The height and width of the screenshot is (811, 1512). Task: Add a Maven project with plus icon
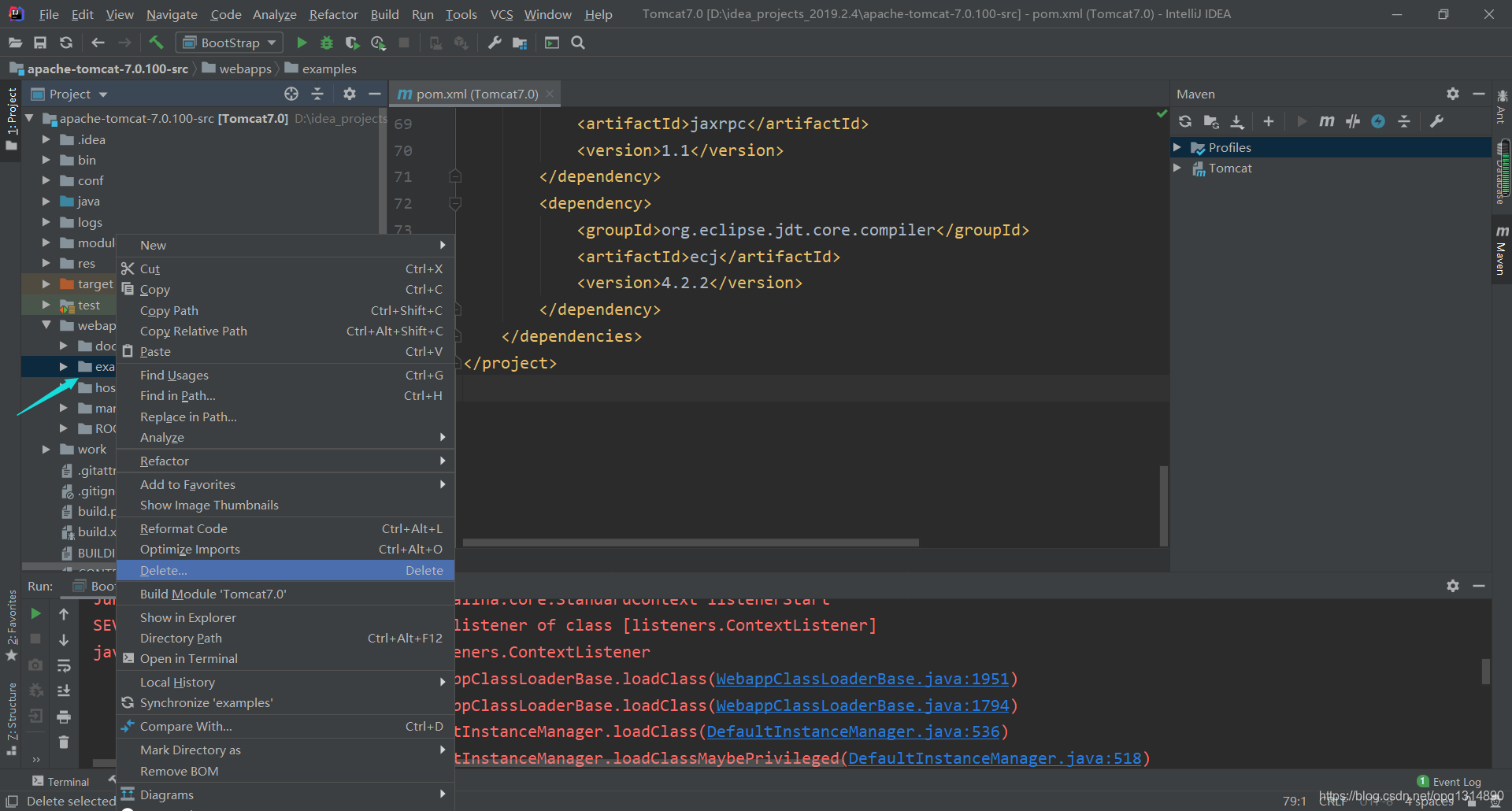(1268, 121)
